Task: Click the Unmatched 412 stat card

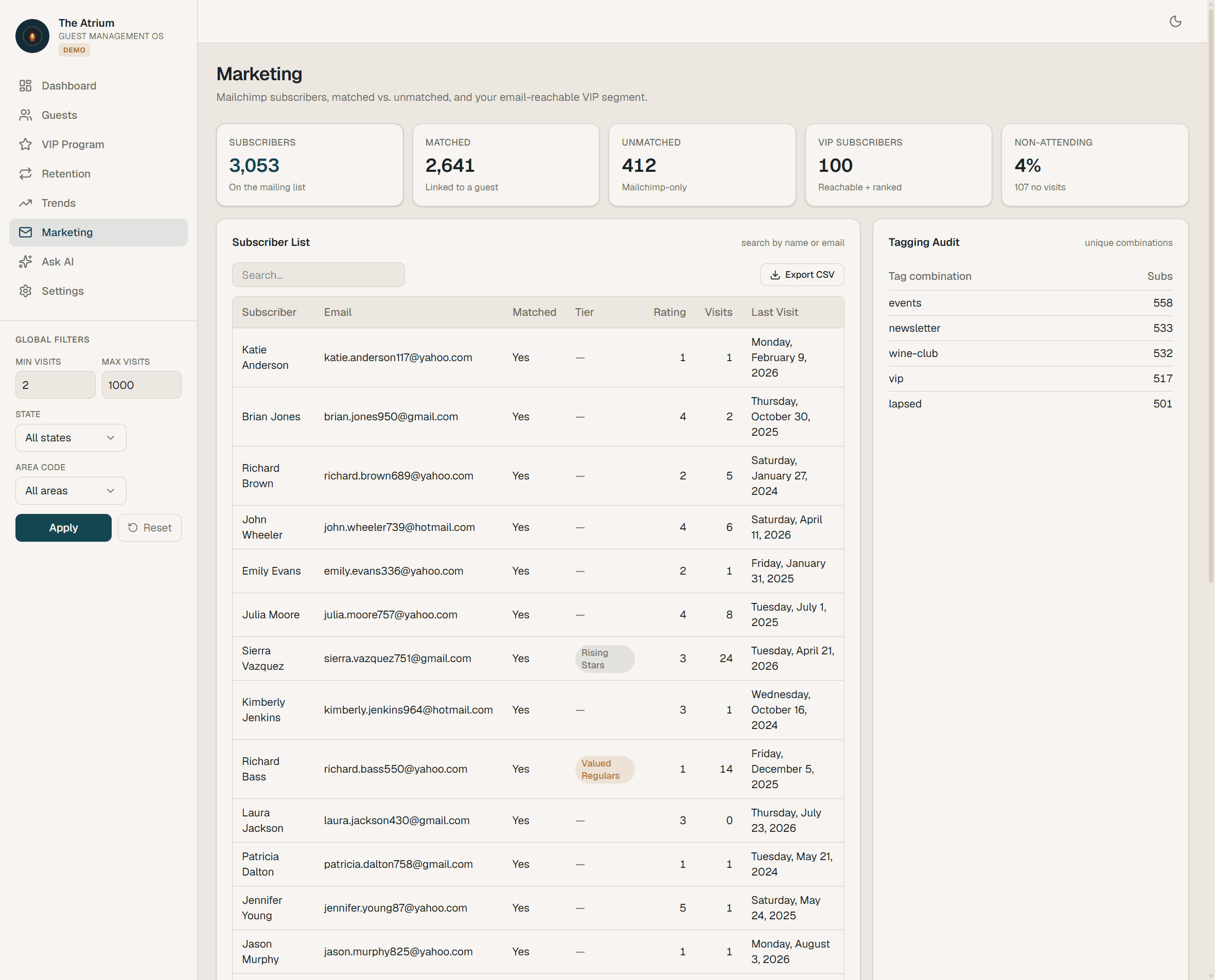Action: click(x=702, y=165)
